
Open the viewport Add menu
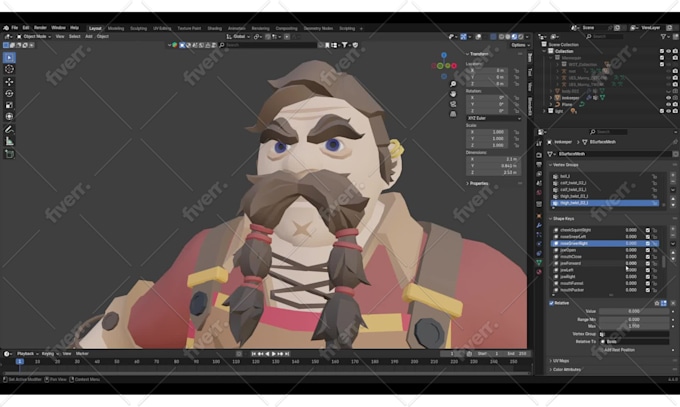click(88, 36)
